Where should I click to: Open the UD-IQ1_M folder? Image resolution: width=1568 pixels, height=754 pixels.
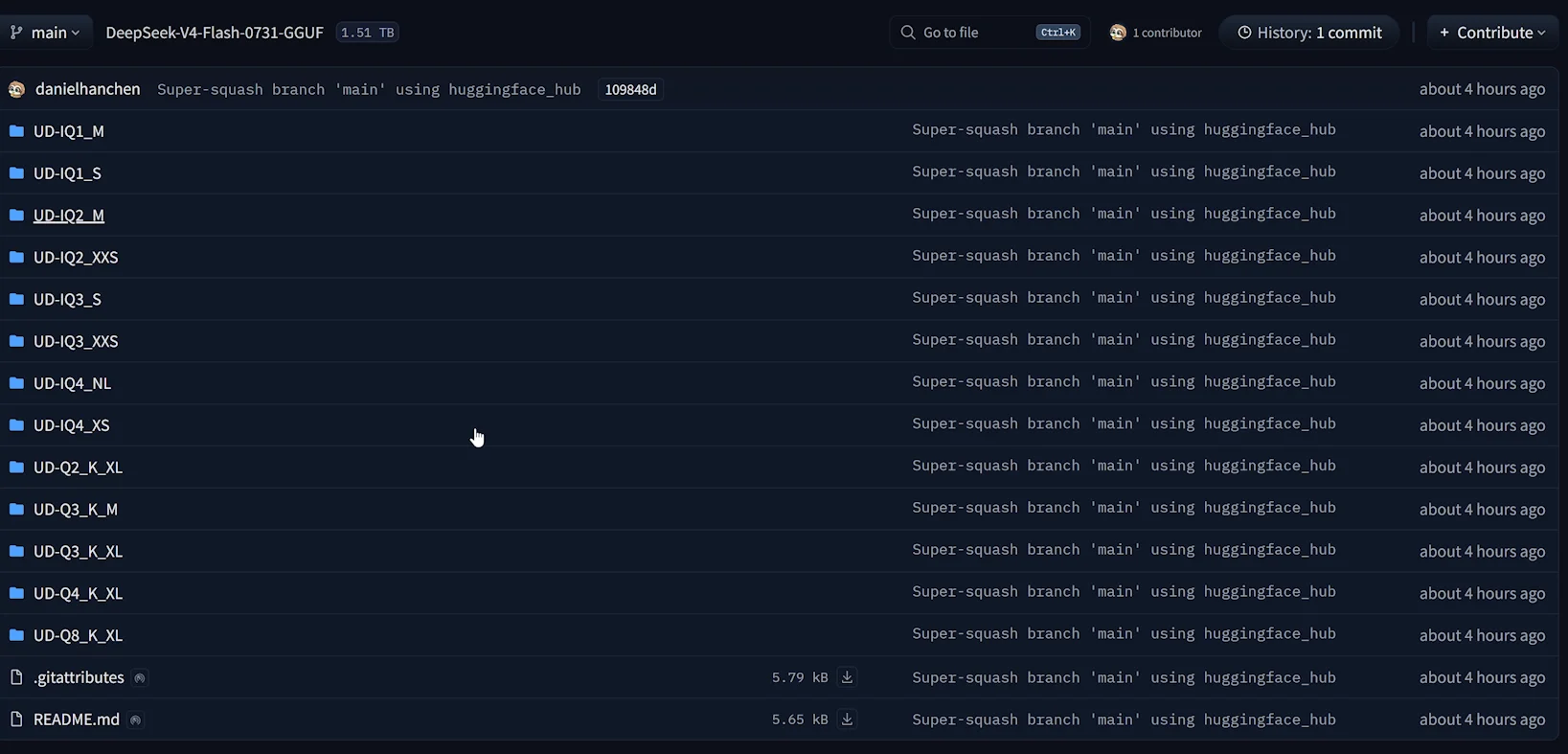pyautogui.click(x=69, y=131)
